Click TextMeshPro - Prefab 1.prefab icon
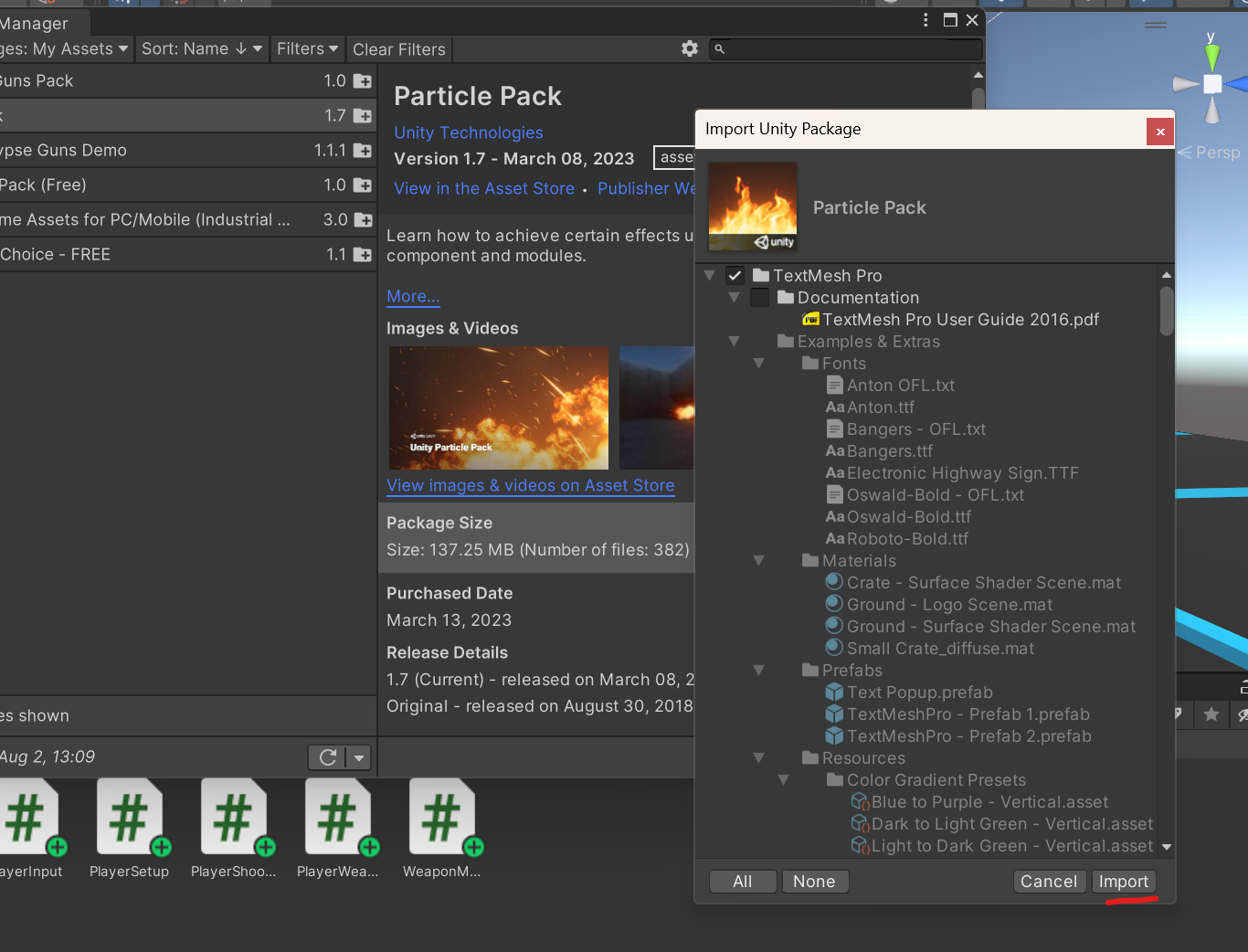Viewport: 1248px width, 952px height. coord(834,714)
